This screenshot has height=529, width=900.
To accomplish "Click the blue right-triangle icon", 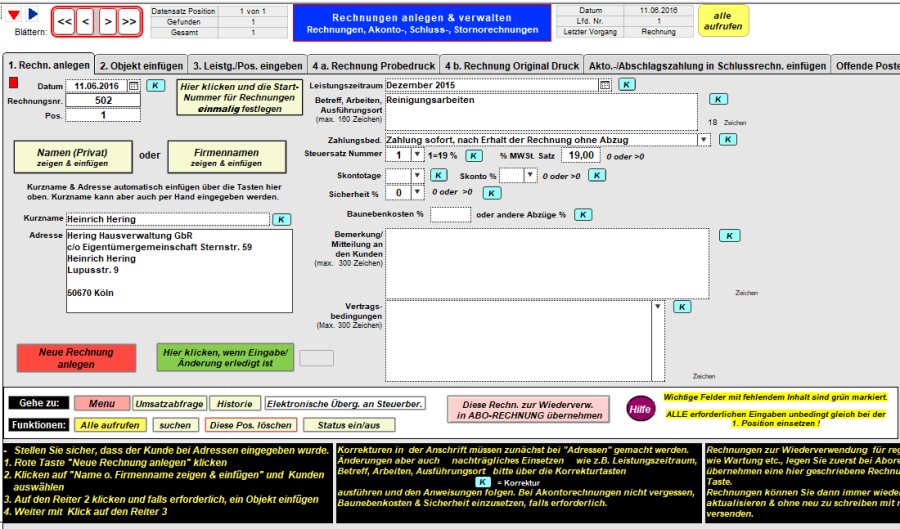I will 32,13.
